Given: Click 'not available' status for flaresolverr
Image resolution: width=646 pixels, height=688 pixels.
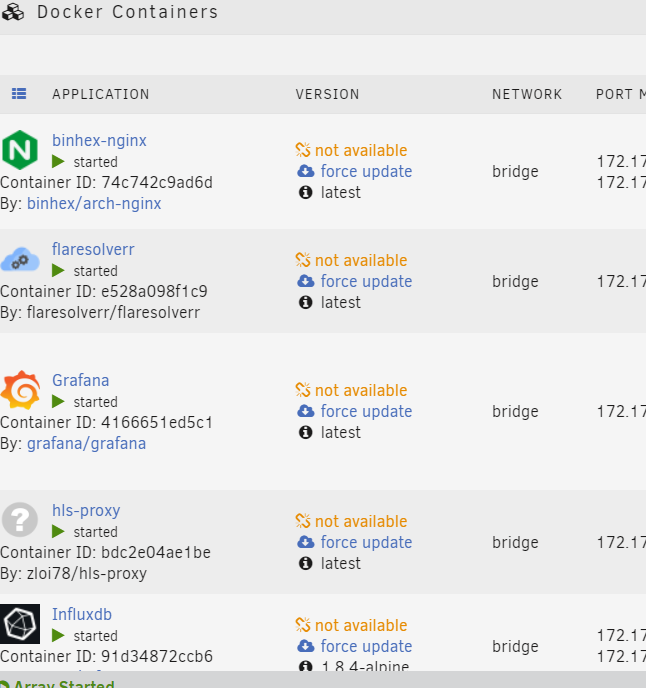Looking at the screenshot, I should point(361,260).
